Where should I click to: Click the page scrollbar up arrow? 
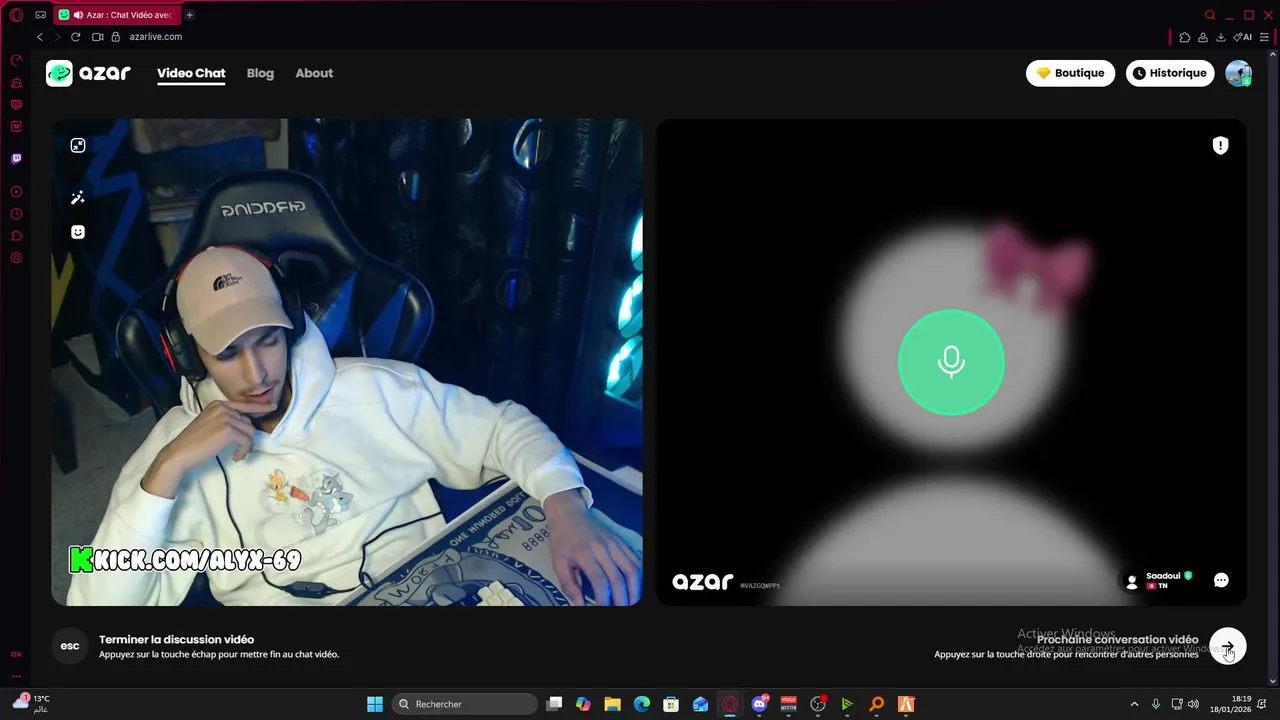pos(1273,56)
